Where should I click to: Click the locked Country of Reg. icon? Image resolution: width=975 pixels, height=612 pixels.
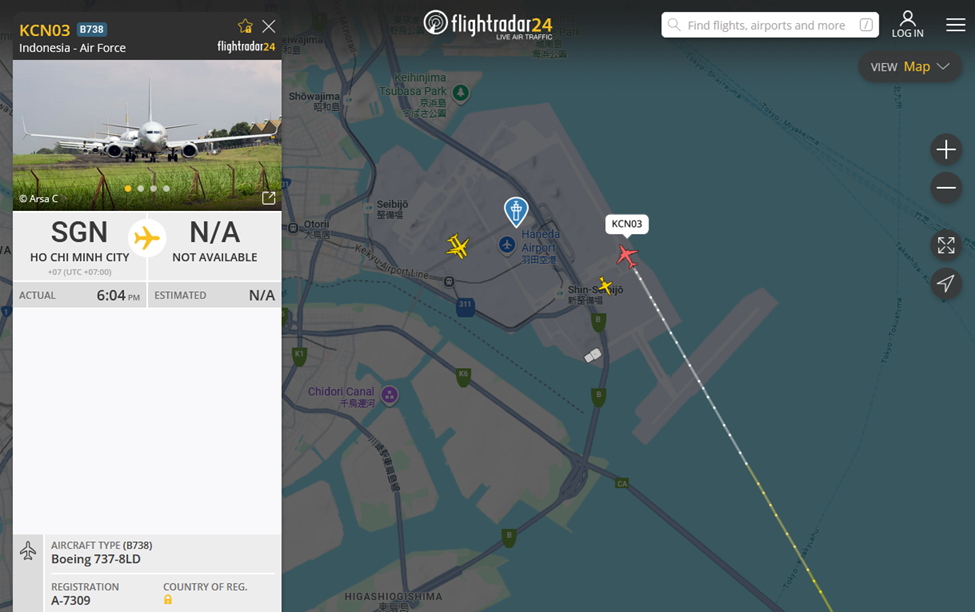(x=168, y=600)
